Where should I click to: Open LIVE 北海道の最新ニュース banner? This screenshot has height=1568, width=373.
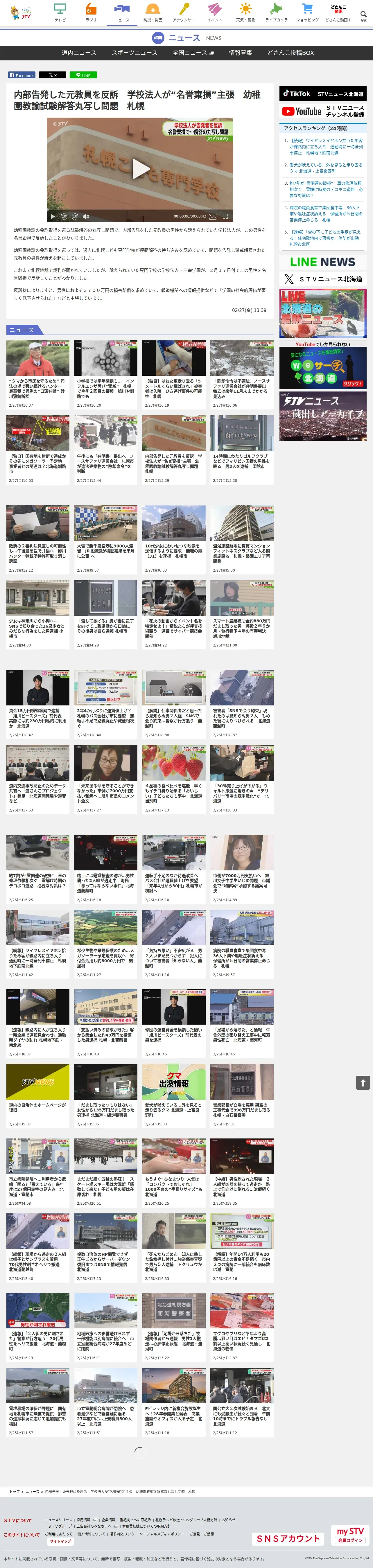(x=322, y=313)
